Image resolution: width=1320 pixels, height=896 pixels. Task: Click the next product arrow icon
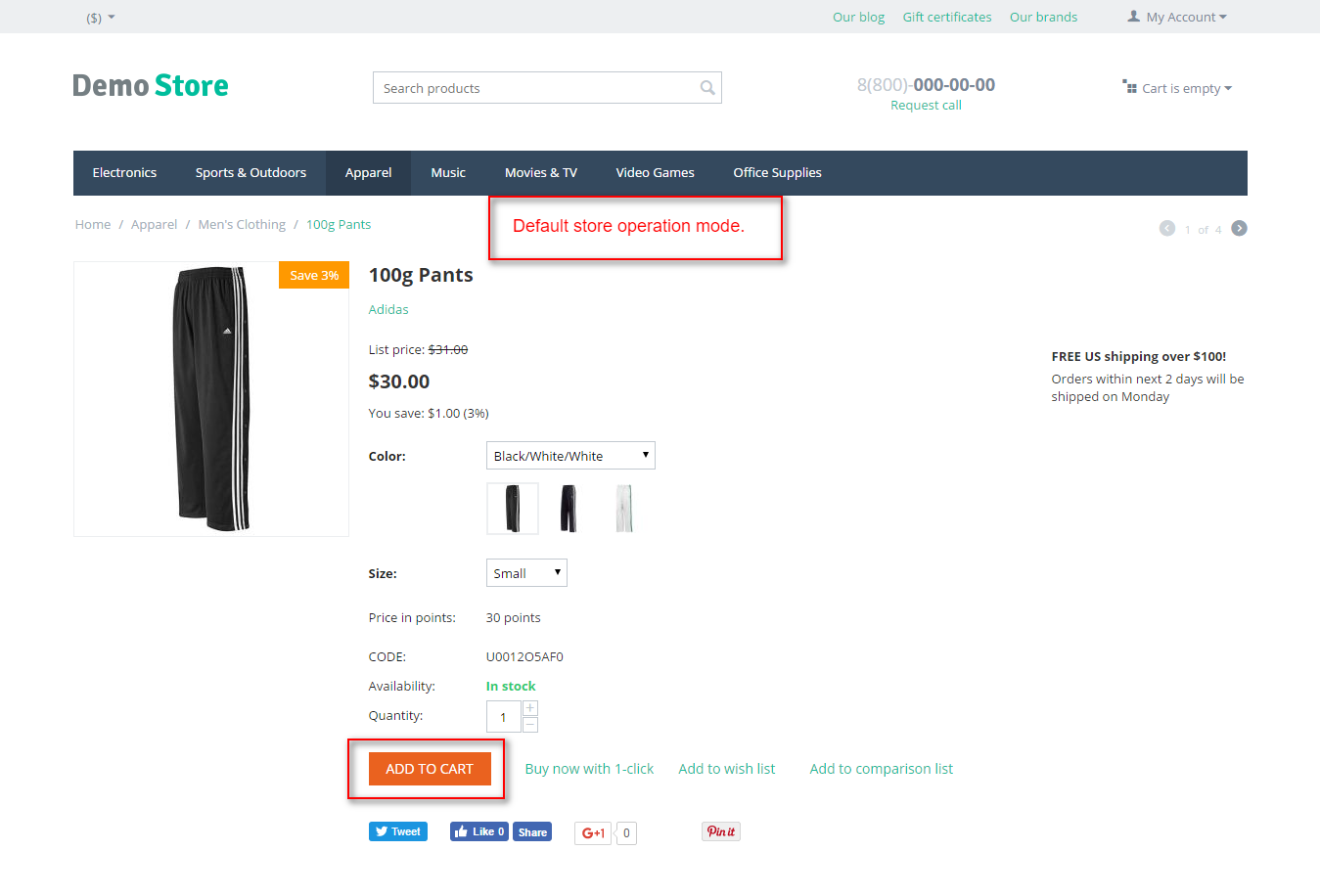[1239, 227]
